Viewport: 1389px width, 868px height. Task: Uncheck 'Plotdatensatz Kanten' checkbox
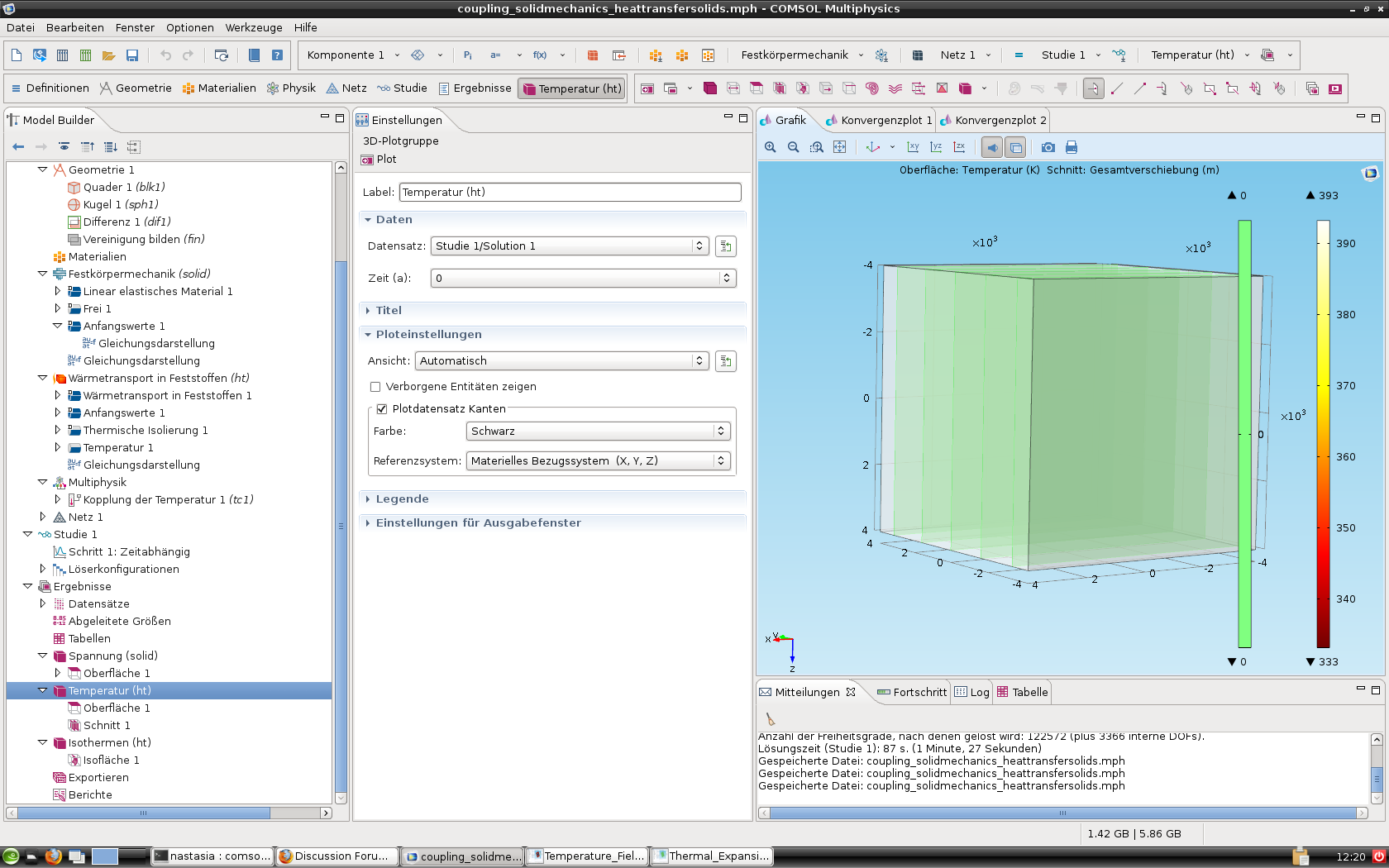pos(382,409)
